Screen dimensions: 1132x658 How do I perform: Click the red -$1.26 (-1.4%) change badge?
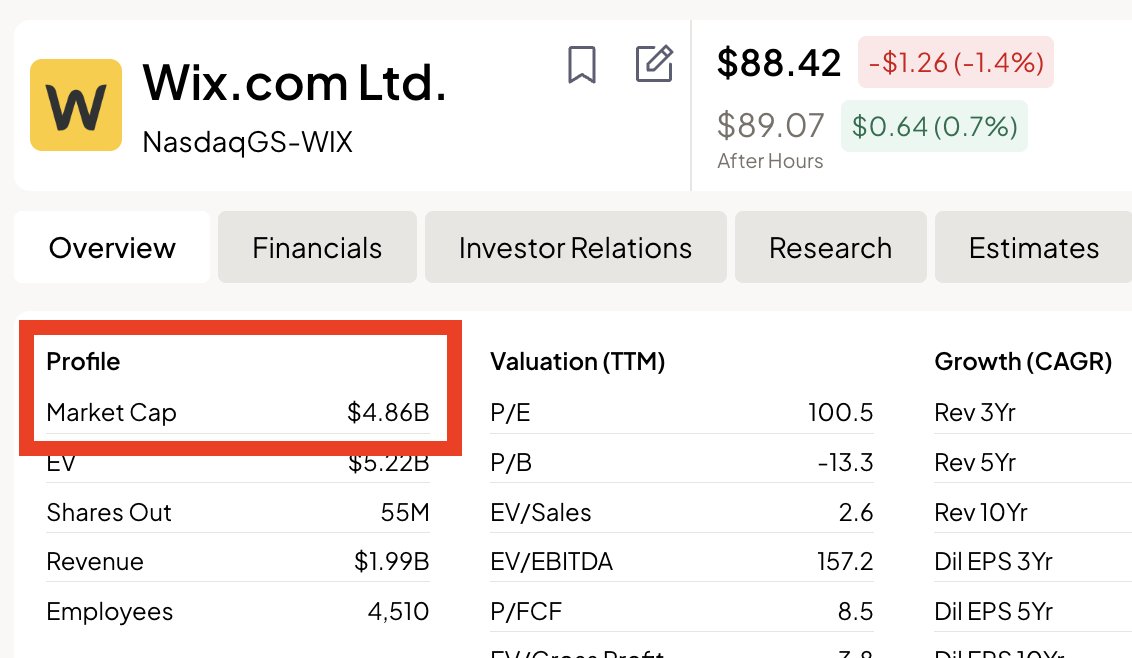coord(956,63)
